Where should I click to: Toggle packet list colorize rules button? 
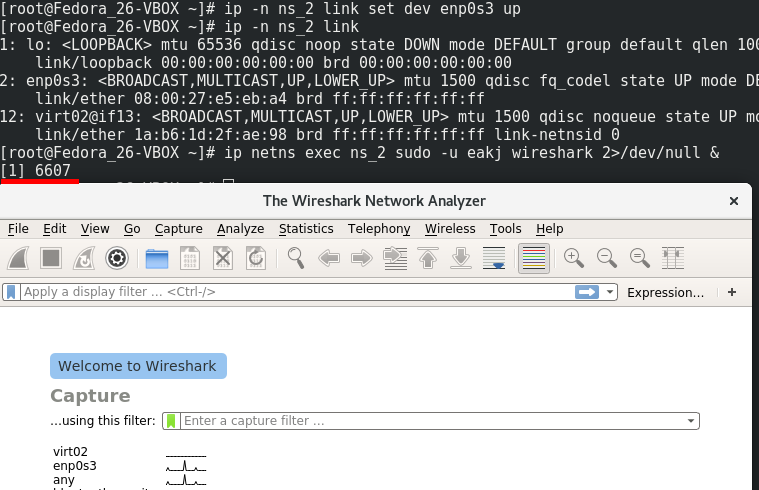click(534, 258)
